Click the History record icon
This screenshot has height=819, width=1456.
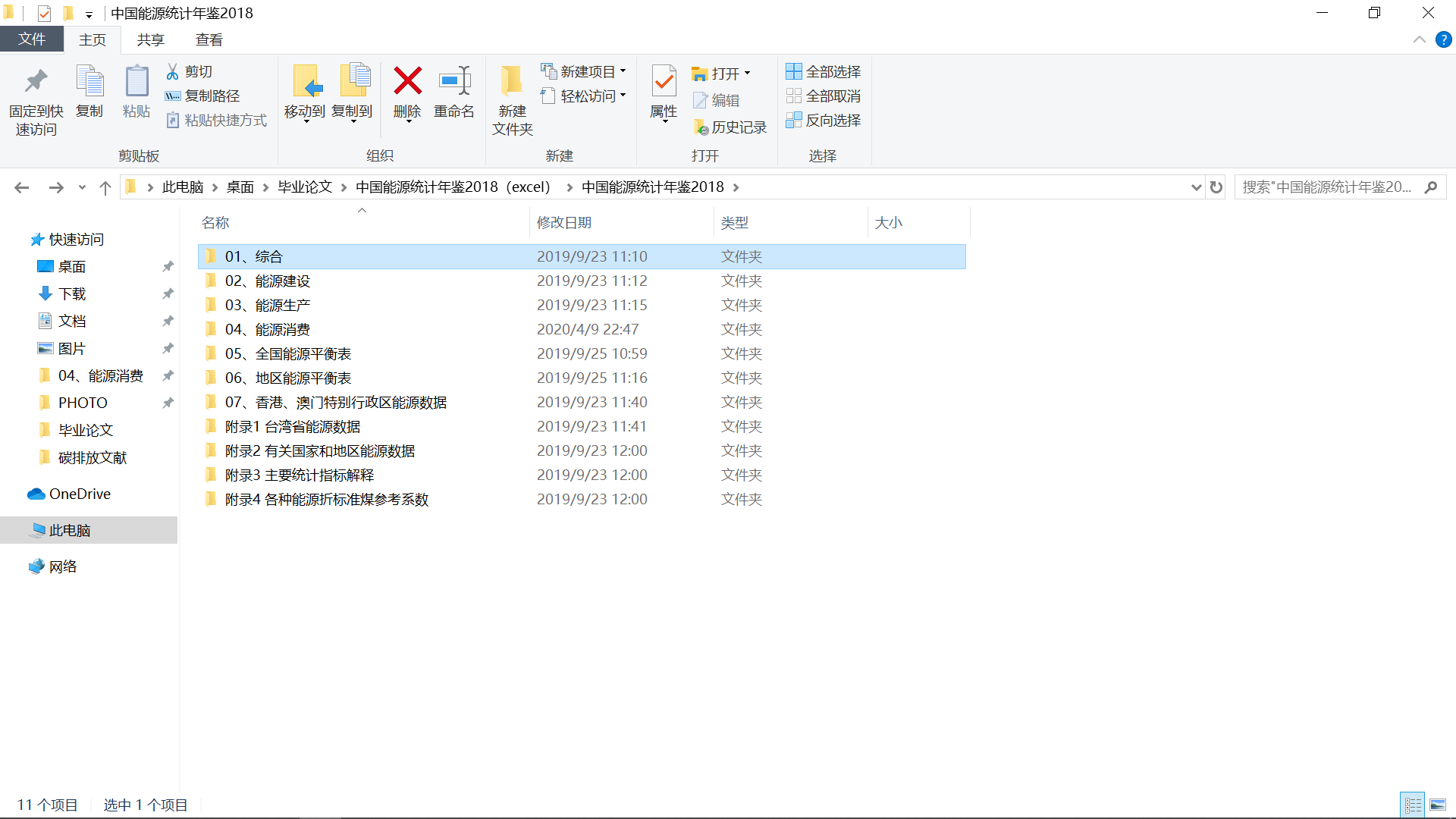[701, 127]
